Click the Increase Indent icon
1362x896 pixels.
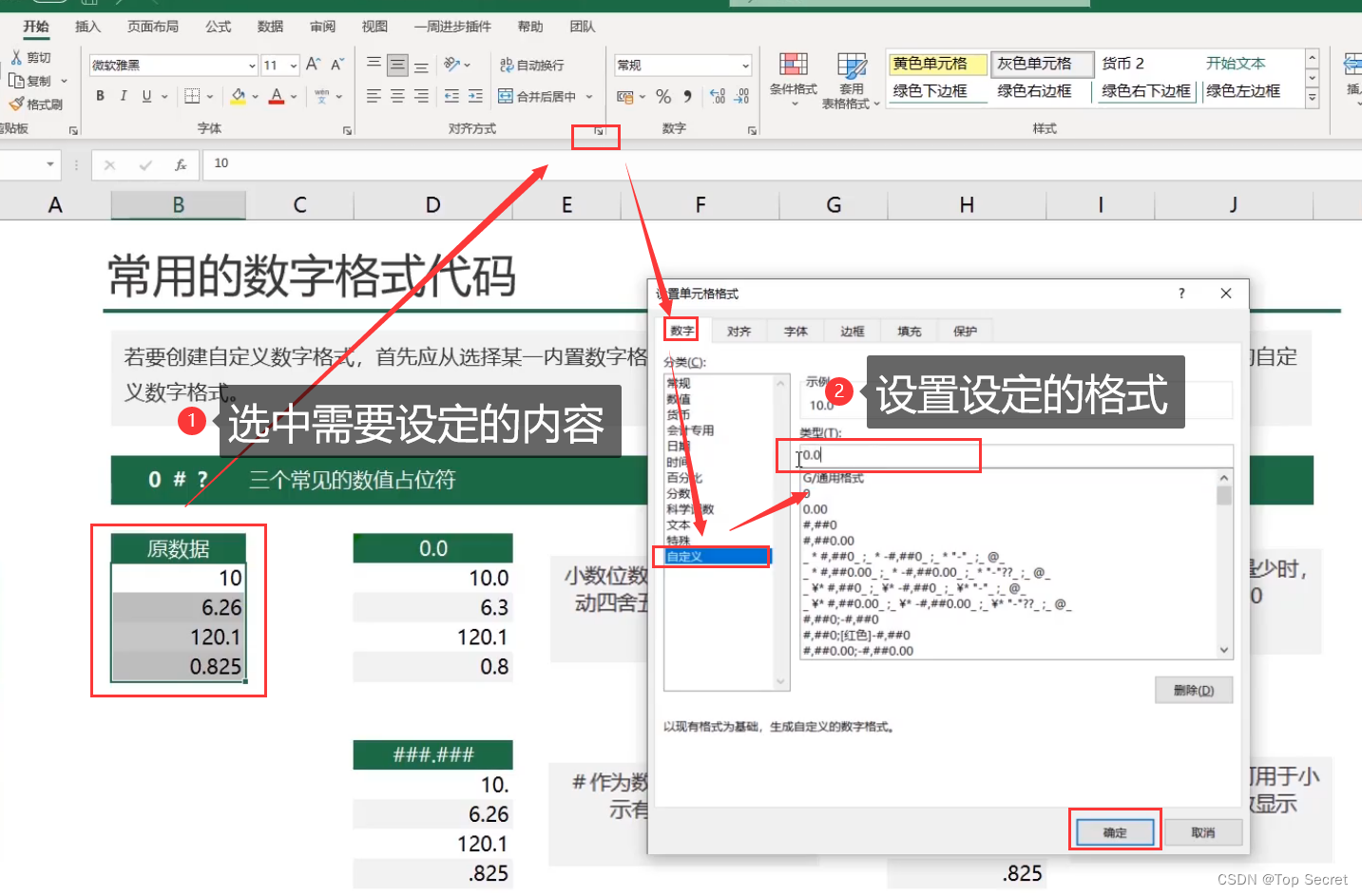point(475,96)
